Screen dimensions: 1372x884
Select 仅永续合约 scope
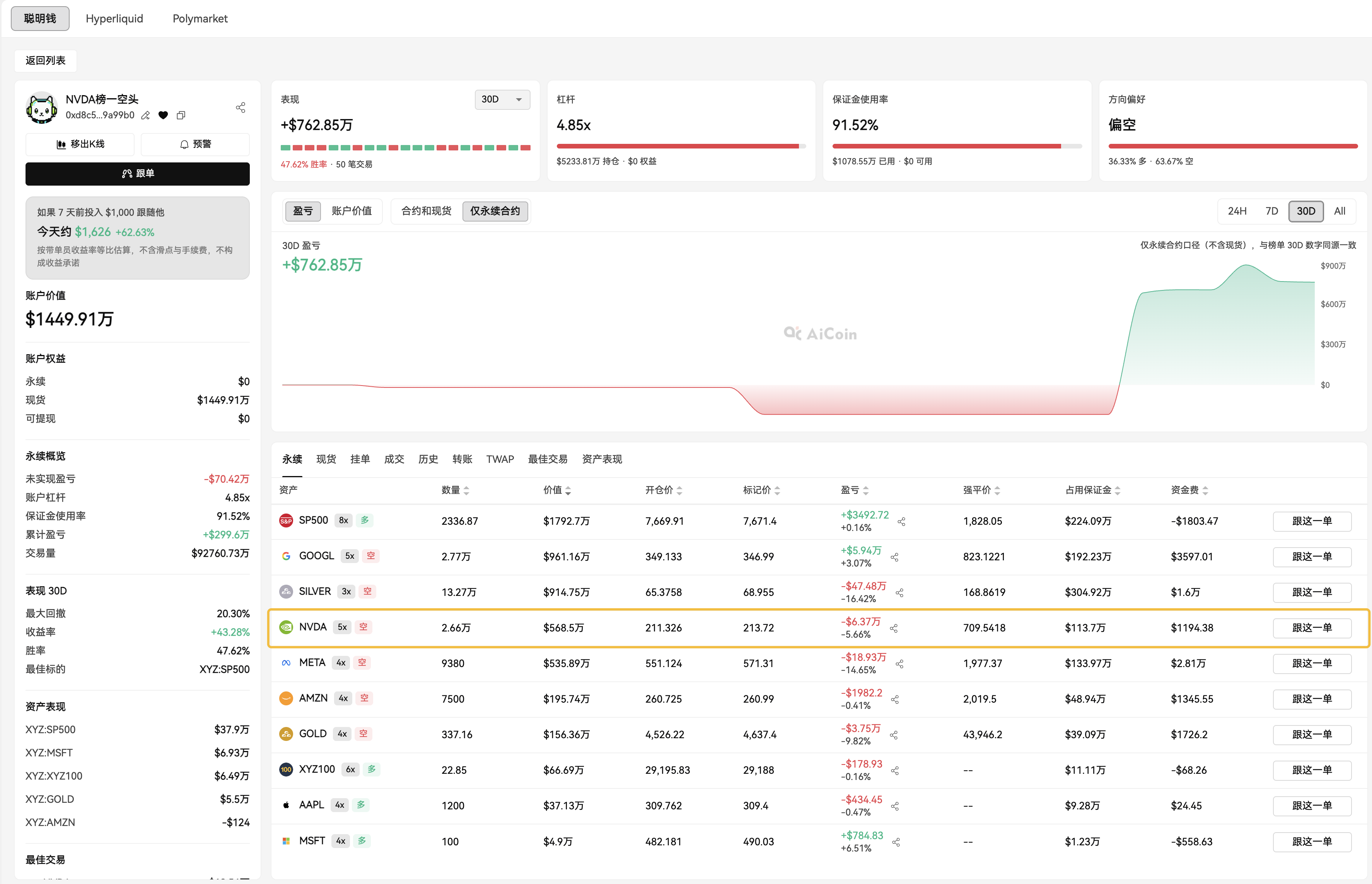tap(495, 211)
